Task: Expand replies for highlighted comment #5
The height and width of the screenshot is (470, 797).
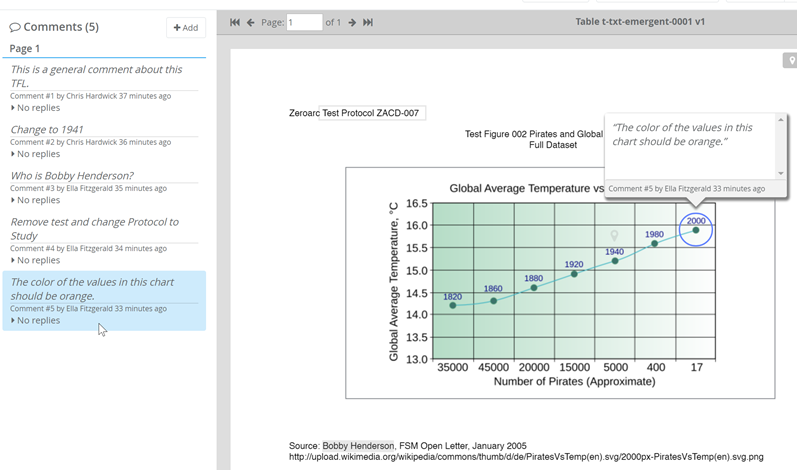Action: point(36,320)
